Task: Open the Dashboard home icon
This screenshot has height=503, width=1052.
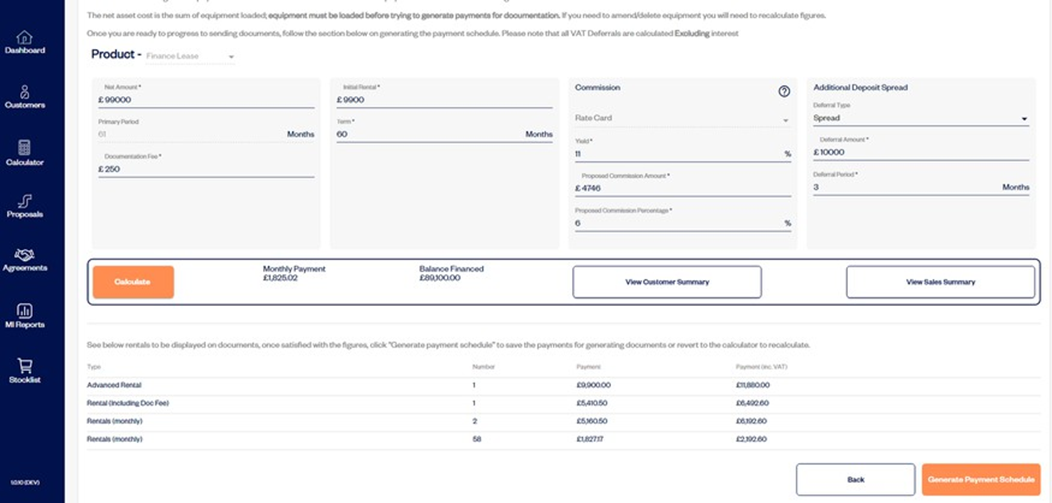Action: click(24, 38)
